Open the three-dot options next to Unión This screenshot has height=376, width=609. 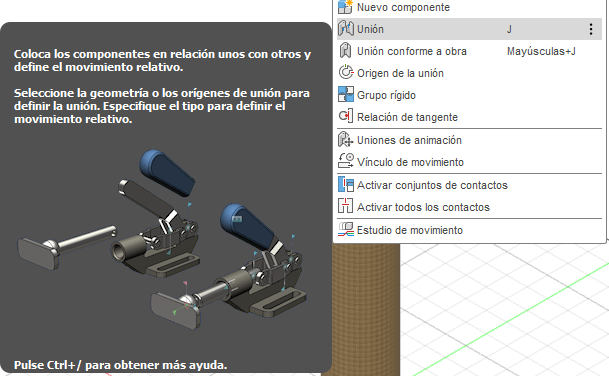[591, 29]
